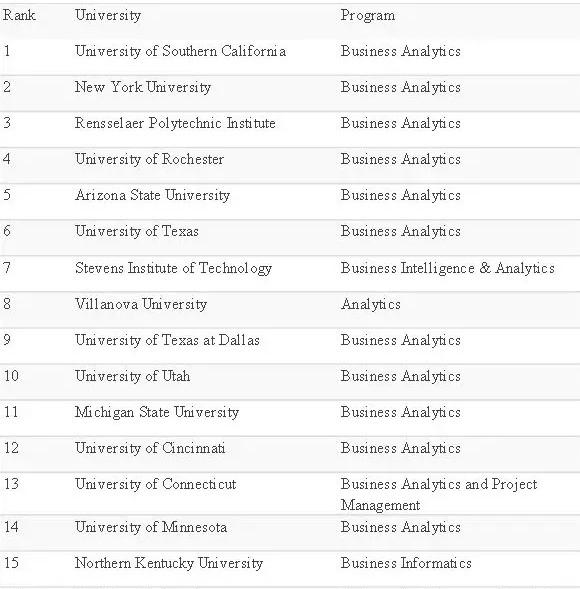Select the Program column header

tap(368, 15)
